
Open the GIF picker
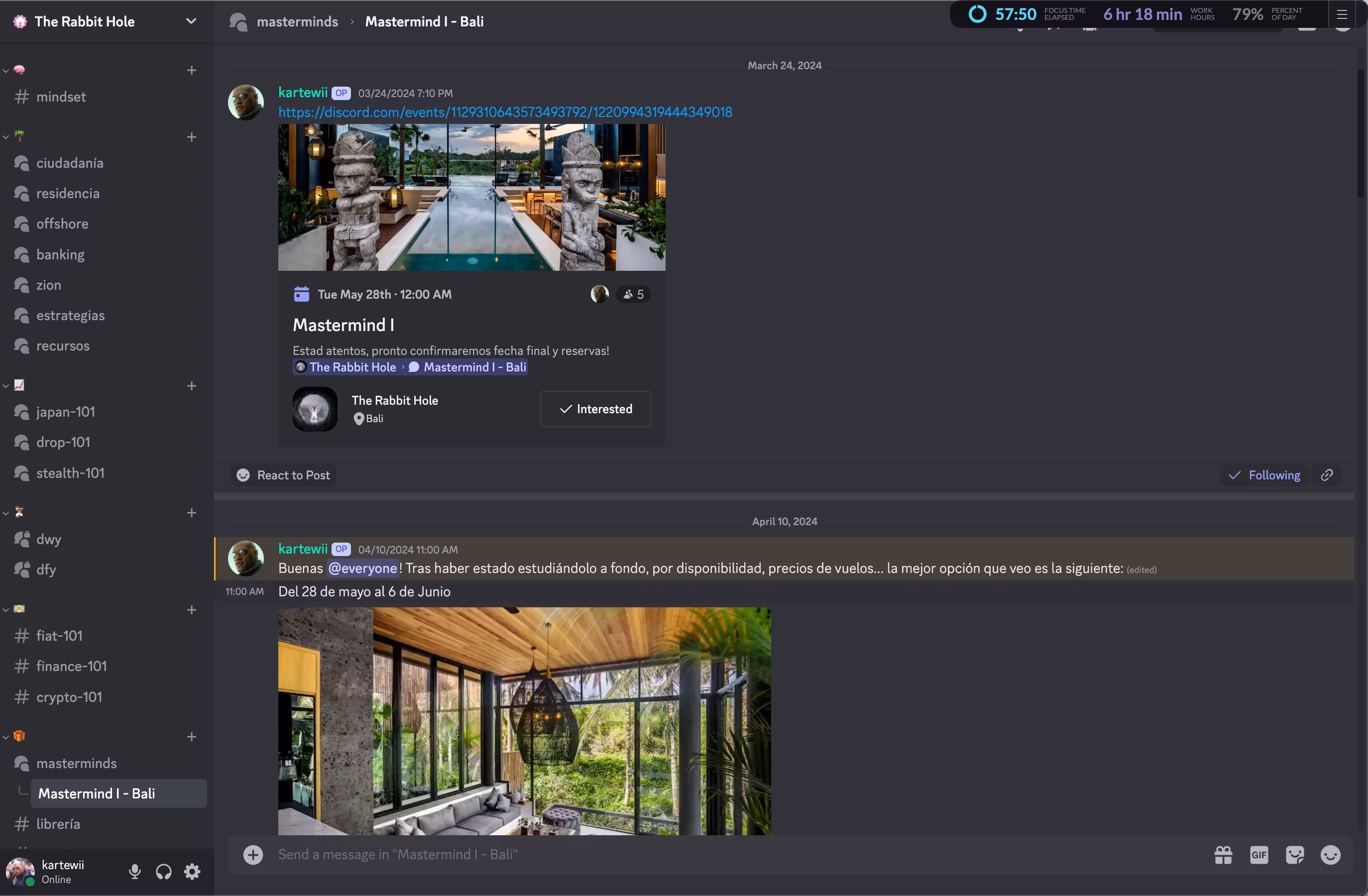click(x=1259, y=855)
